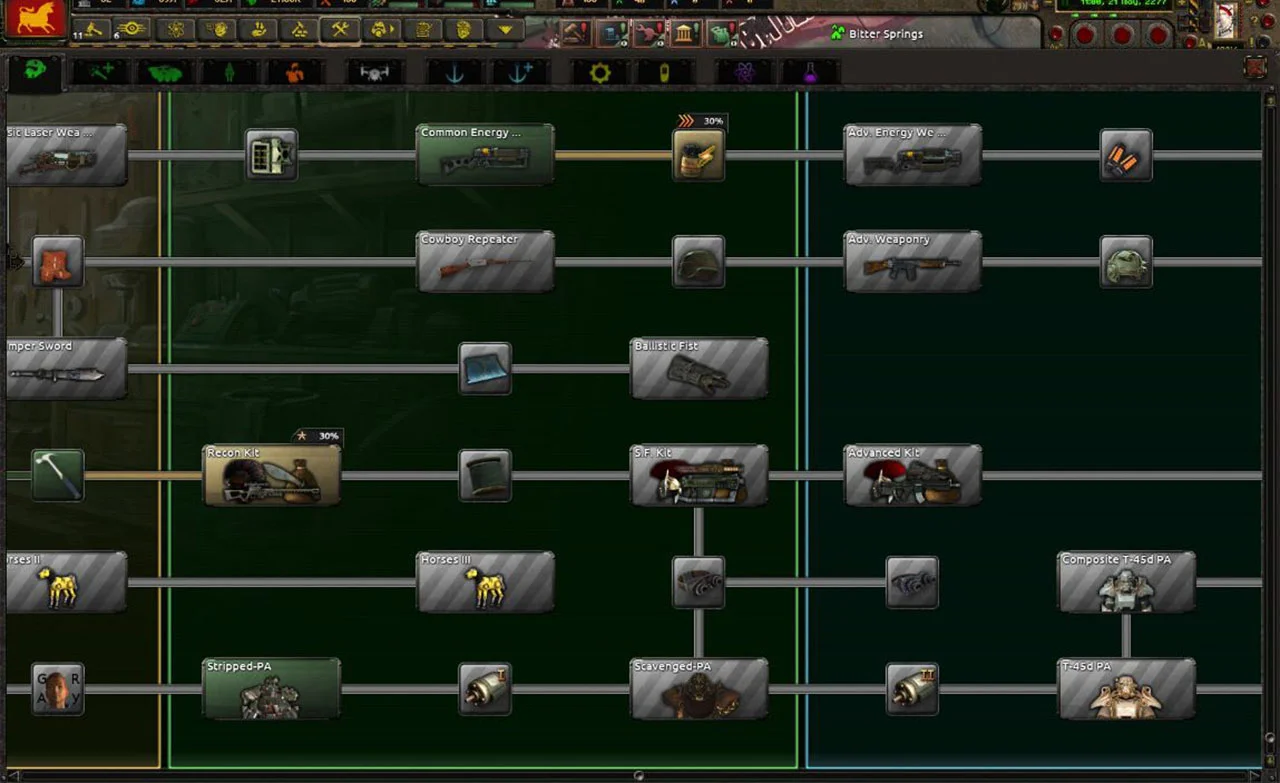The image size is (1280, 783).
Task: Open the plain anchor naval research tab
Action: click(455, 72)
